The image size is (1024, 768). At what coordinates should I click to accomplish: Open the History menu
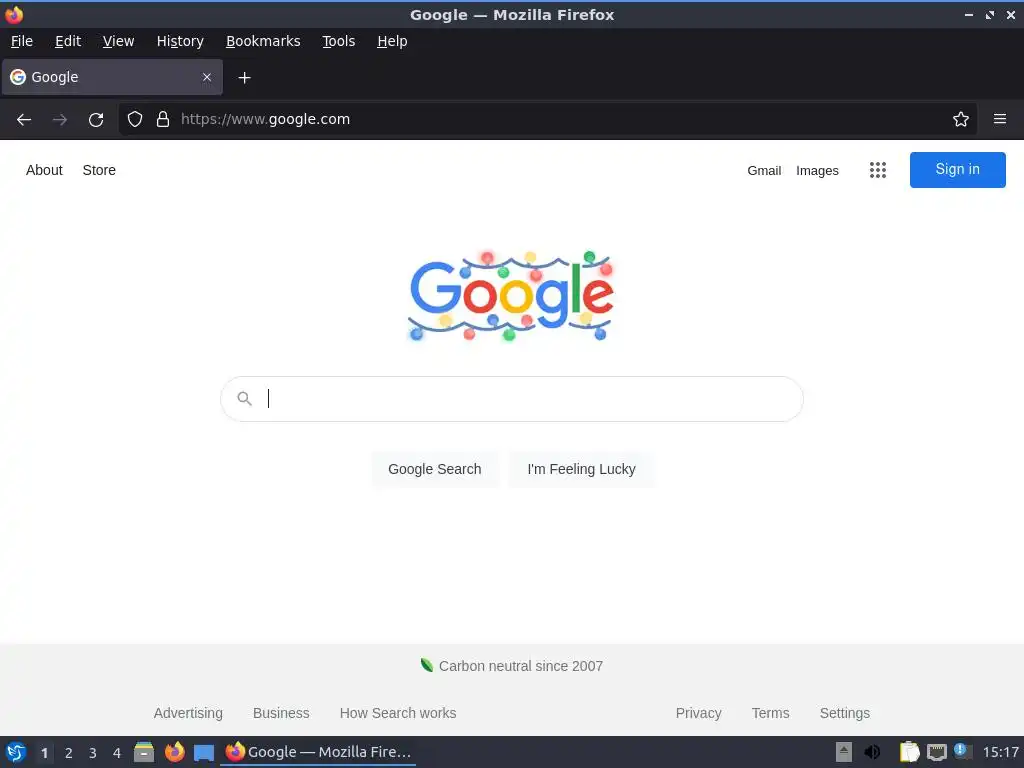[180, 41]
